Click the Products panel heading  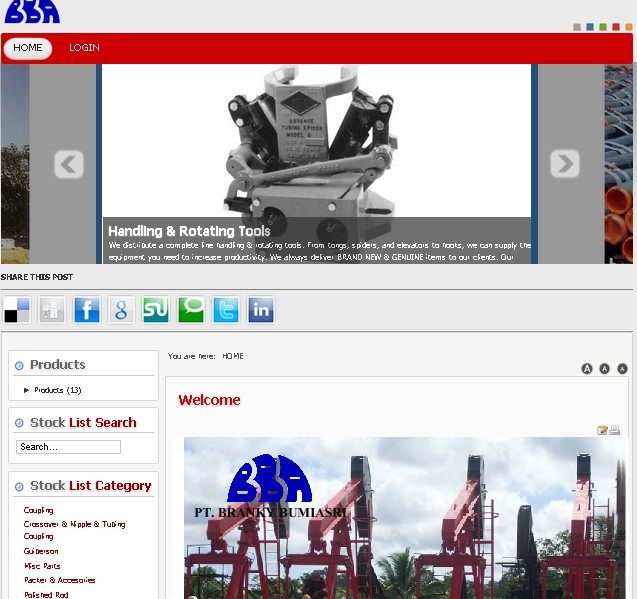pos(58,365)
